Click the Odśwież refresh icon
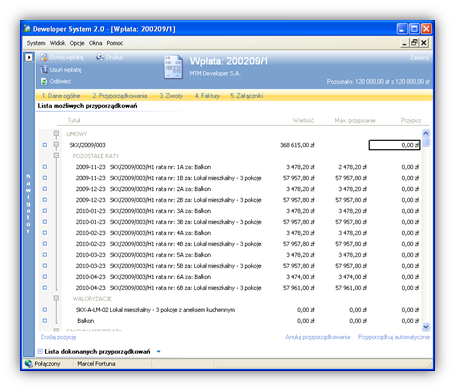The height and width of the screenshot is (391, 455). tap(44, 81)
